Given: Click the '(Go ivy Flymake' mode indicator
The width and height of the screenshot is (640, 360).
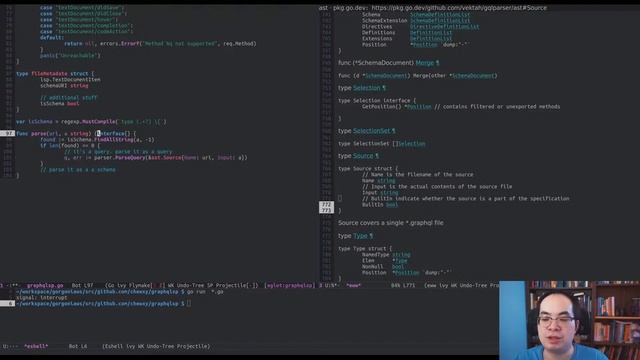Looking at the screenshot, I should (x=129, y=285).
